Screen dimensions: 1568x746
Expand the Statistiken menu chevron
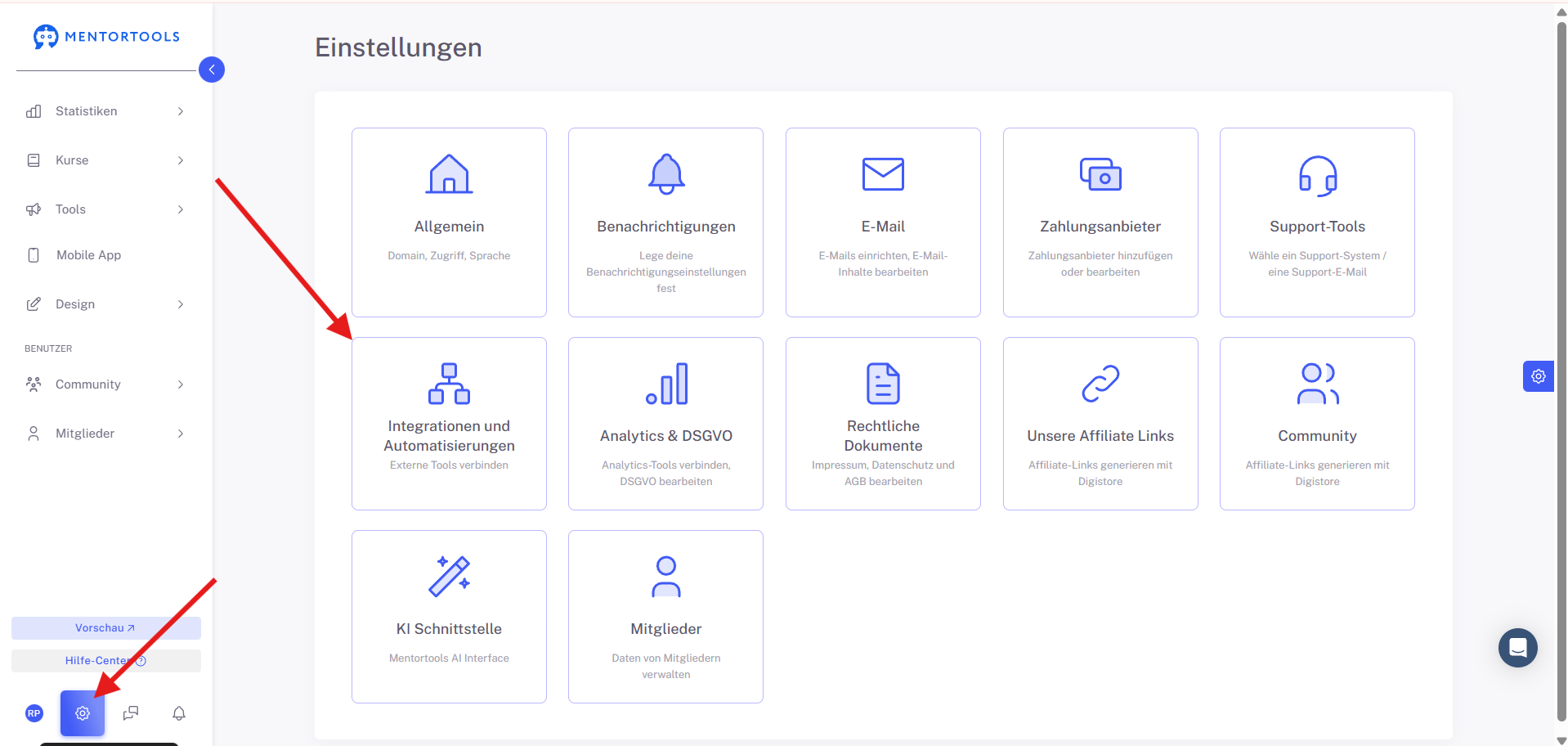[181, 111]
